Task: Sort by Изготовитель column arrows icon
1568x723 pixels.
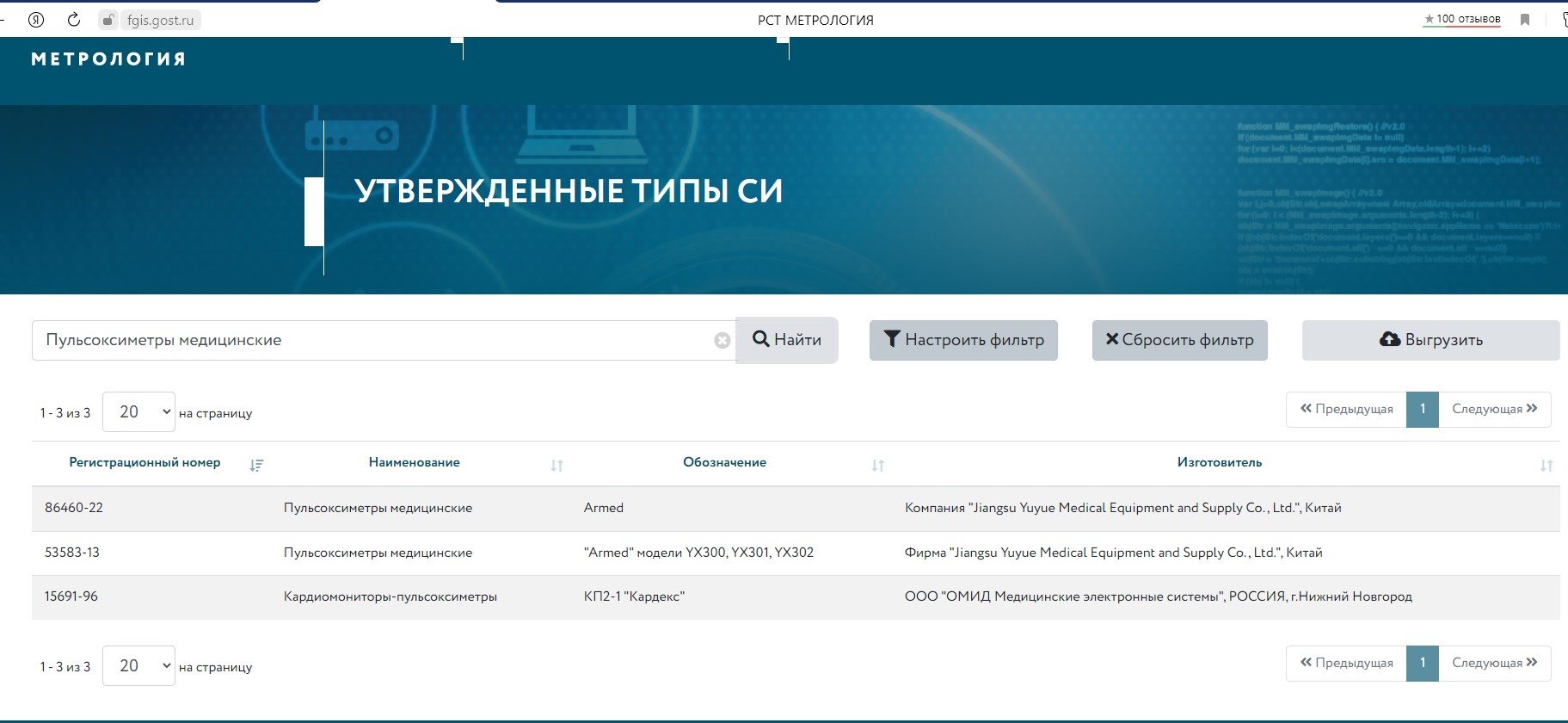Action: click(1546, 466)
